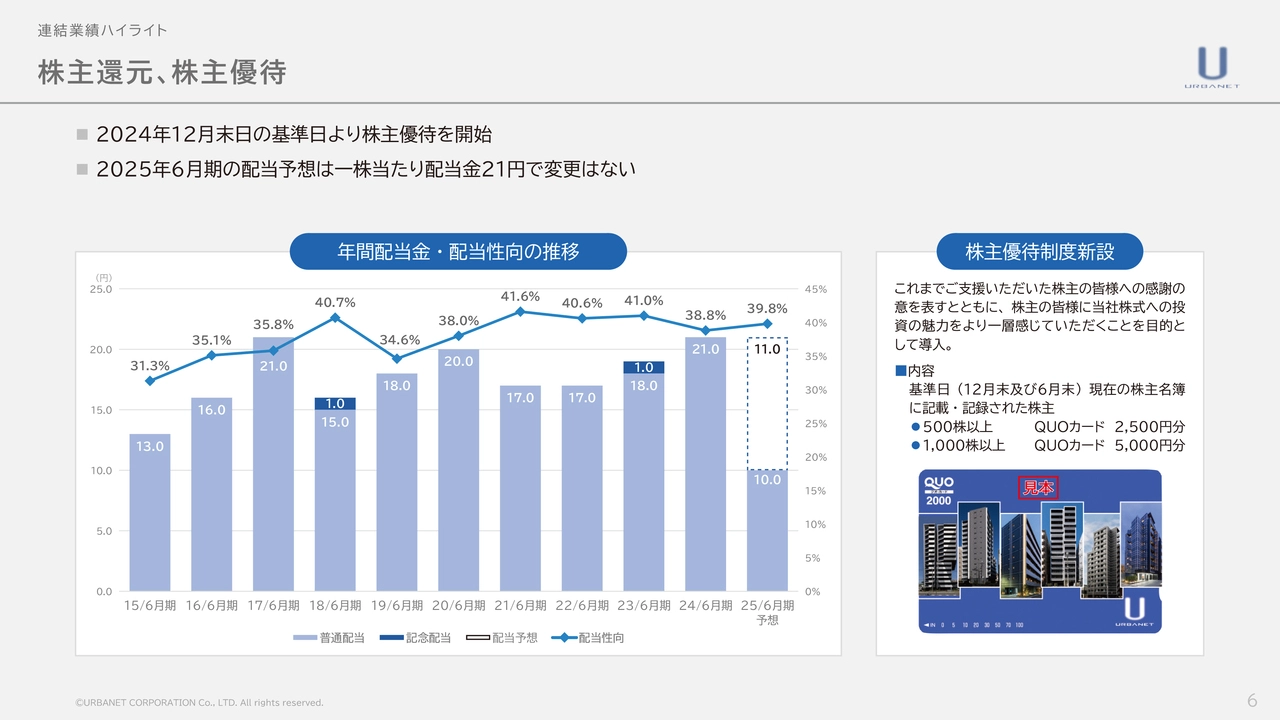The height and width of the screenshot is (720, 1280).
Task: Click the 35.1% payout ratio data label
Action: [212, 339]
